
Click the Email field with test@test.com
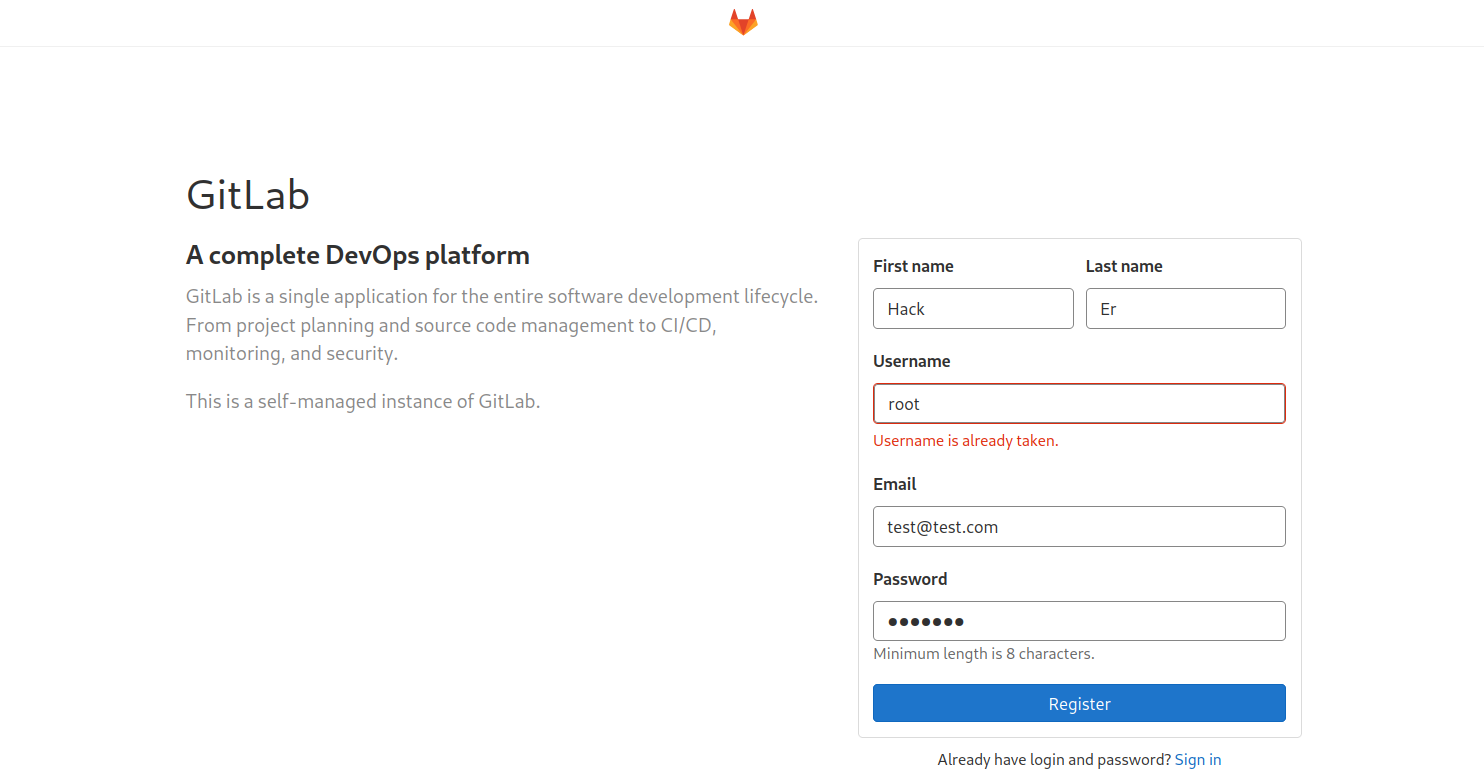tap(1078, 527)
